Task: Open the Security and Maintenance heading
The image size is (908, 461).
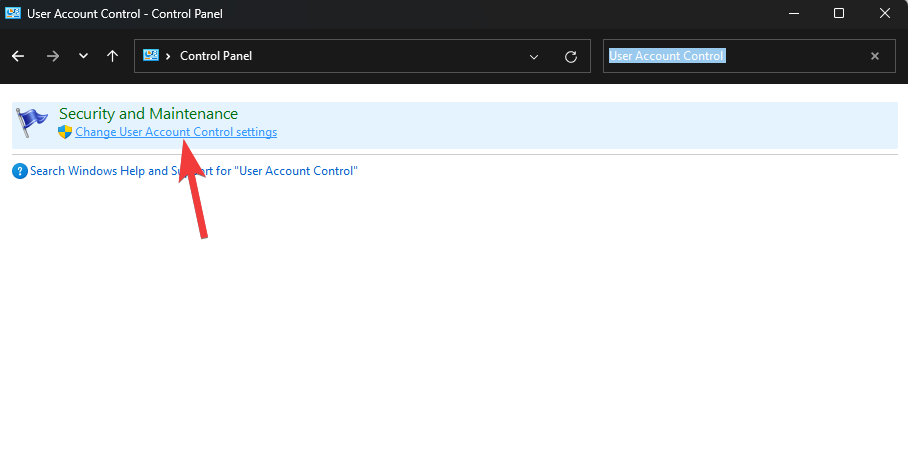Action: [x=148, y=114]
